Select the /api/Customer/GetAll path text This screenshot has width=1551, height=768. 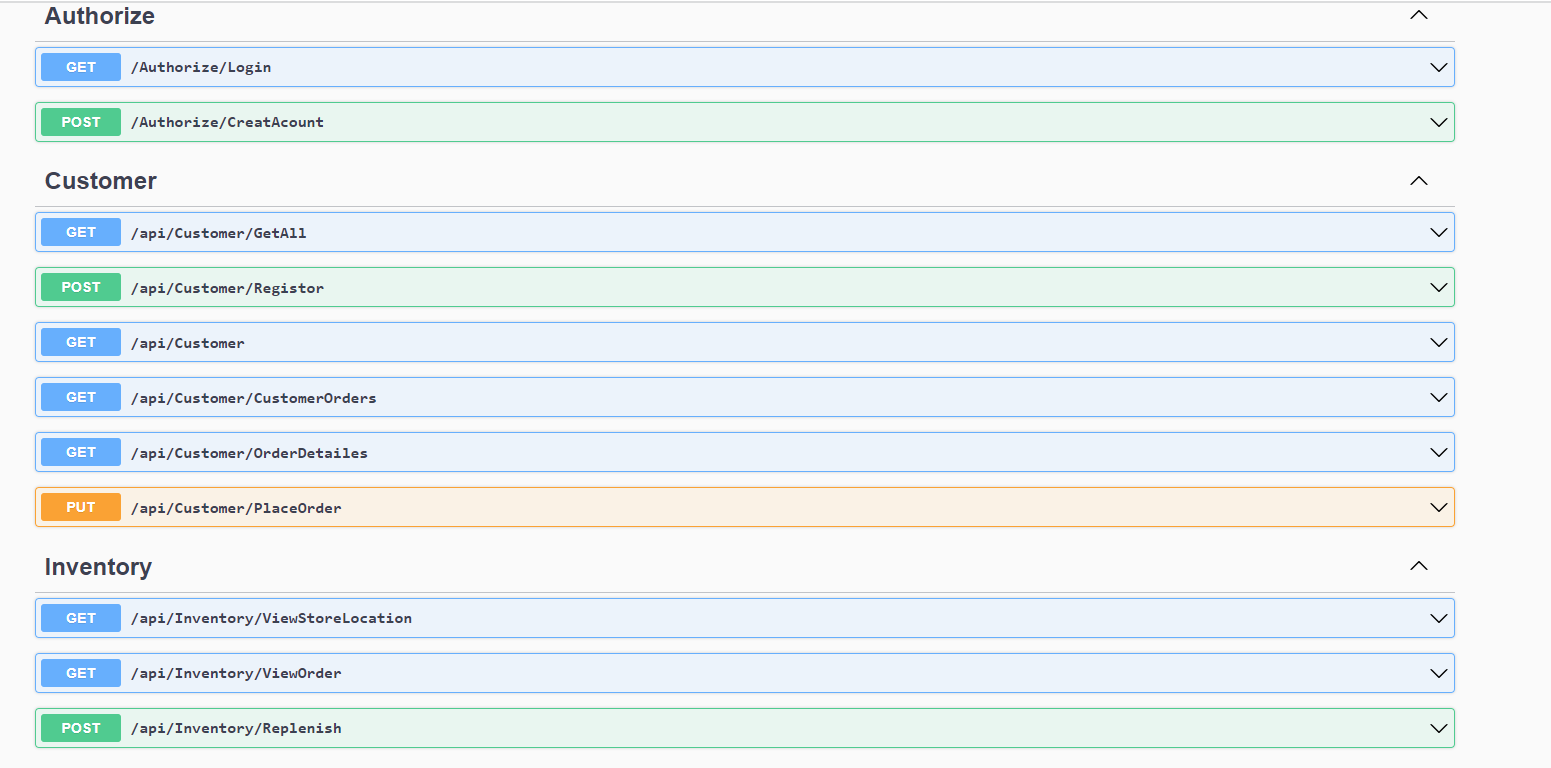point(219,233)
